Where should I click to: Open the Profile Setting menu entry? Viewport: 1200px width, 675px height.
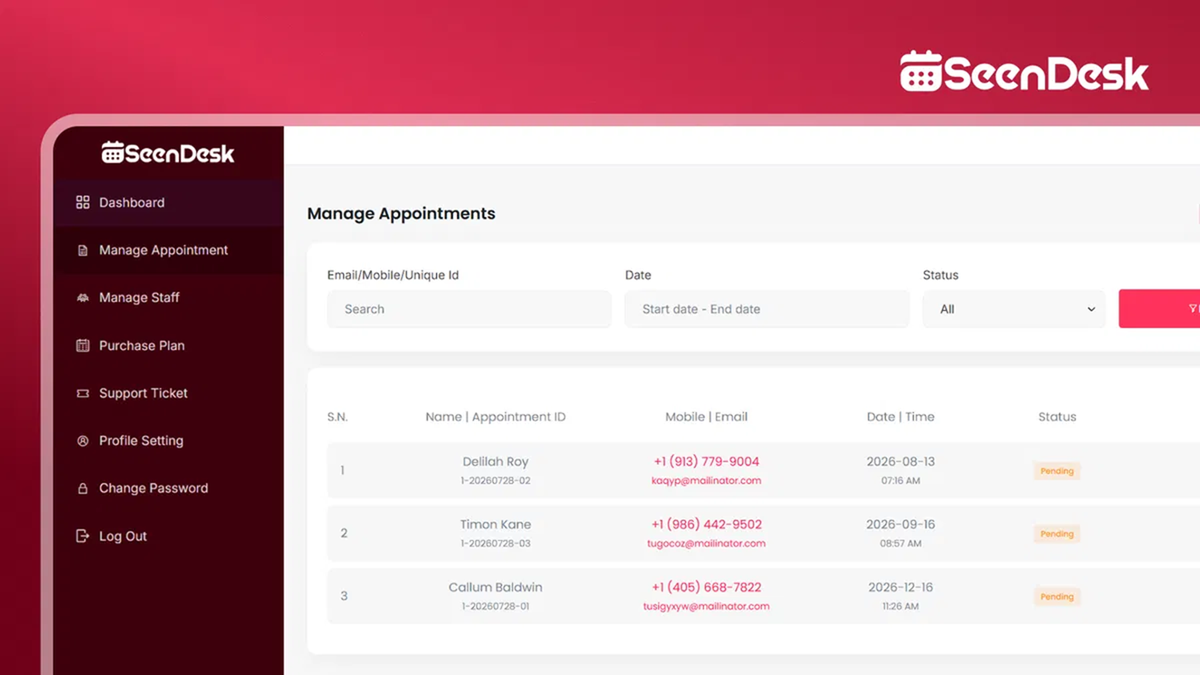[x=168, y=441]
